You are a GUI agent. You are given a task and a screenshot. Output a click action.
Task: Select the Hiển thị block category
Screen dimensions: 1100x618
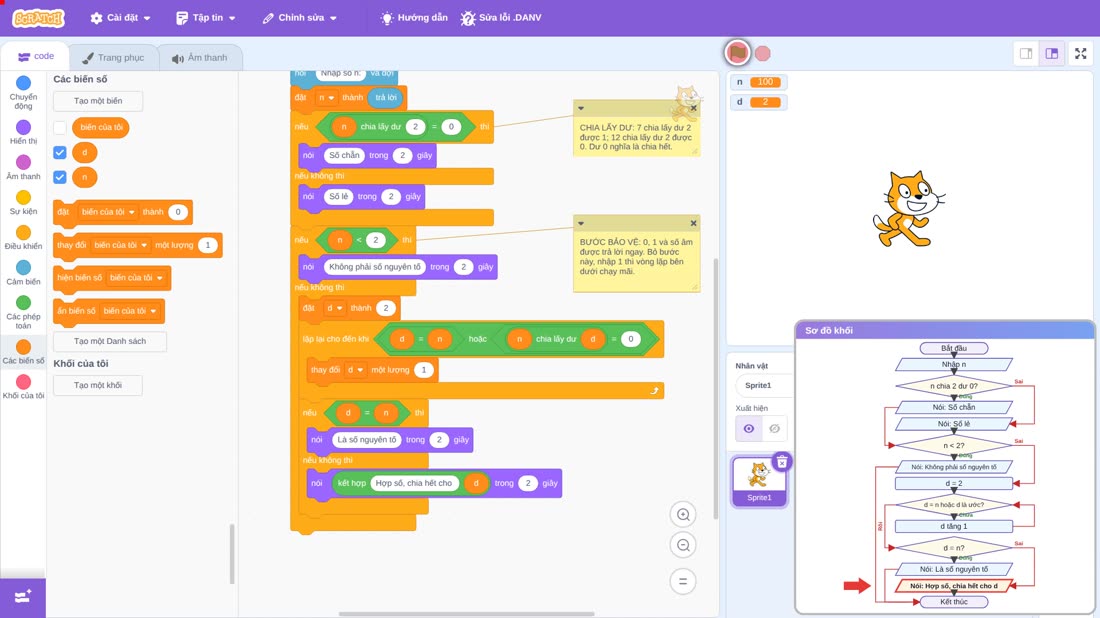[23, 133]
